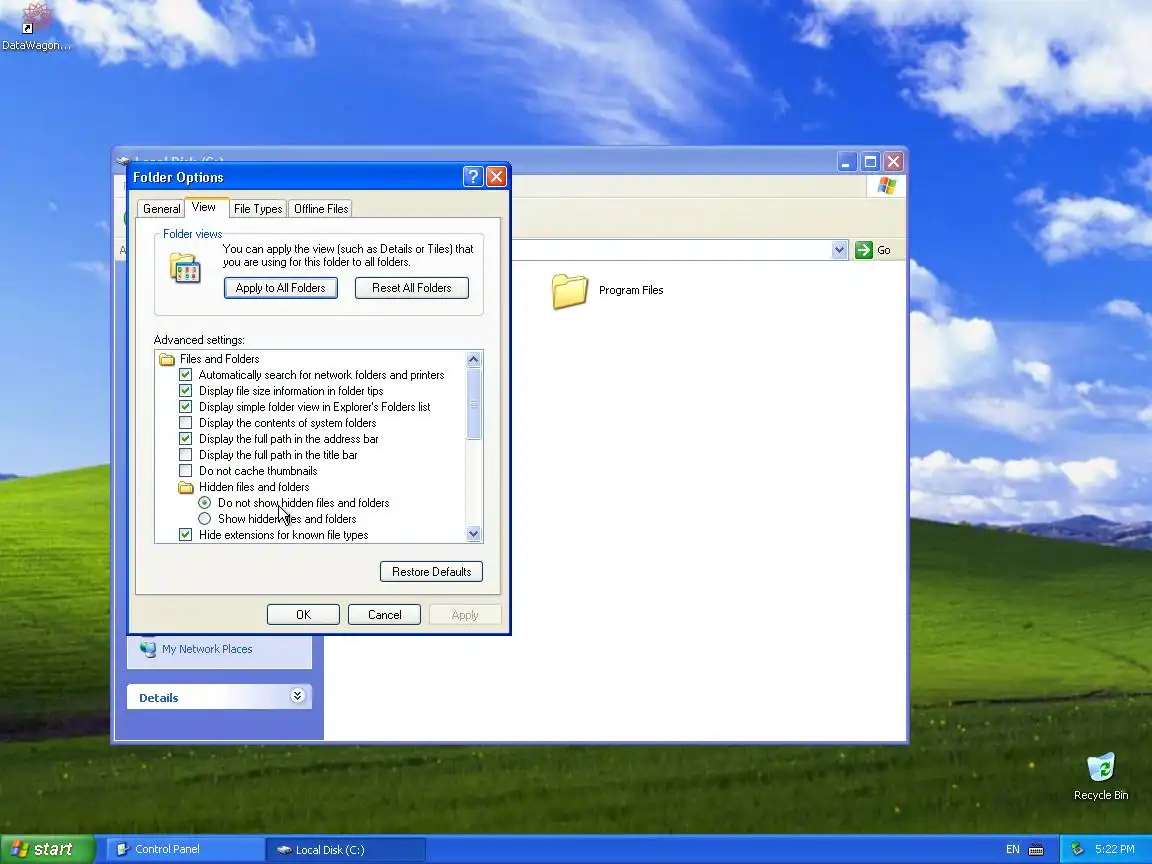Toggle Display file size information in folder tips
Screen dimensions: 1152x864
tap(186, 391)
